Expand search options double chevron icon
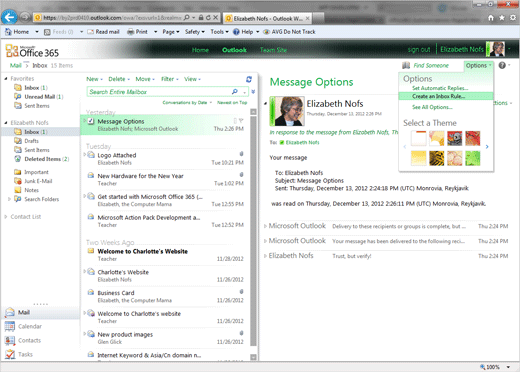This screenshot has width=520, height=372. point(253,92)
